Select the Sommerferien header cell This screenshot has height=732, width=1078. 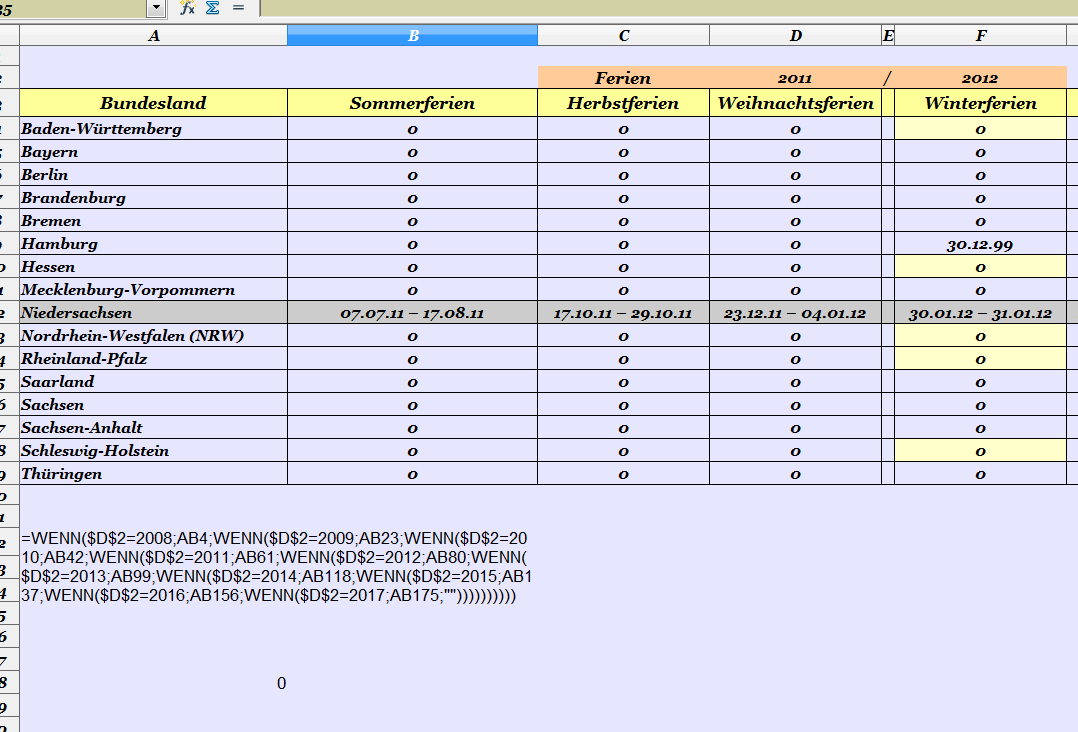[412, 103]
